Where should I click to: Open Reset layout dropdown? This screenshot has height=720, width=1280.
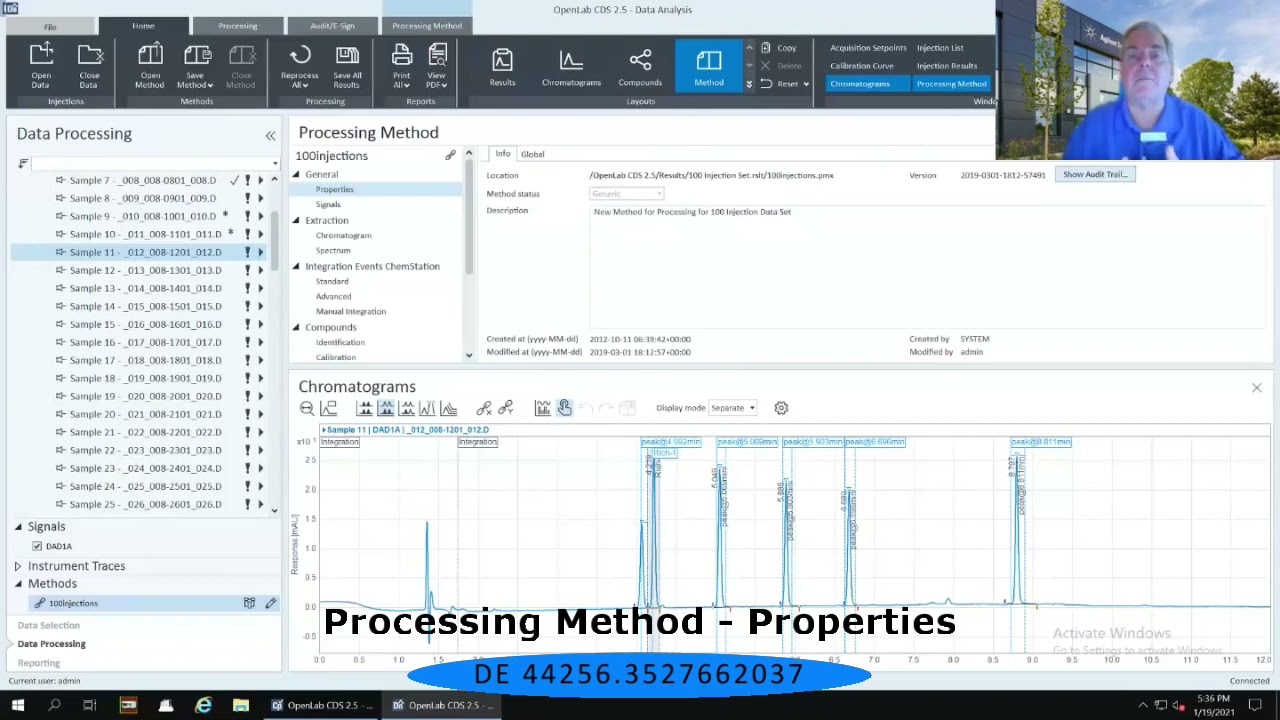pos(805,84)
